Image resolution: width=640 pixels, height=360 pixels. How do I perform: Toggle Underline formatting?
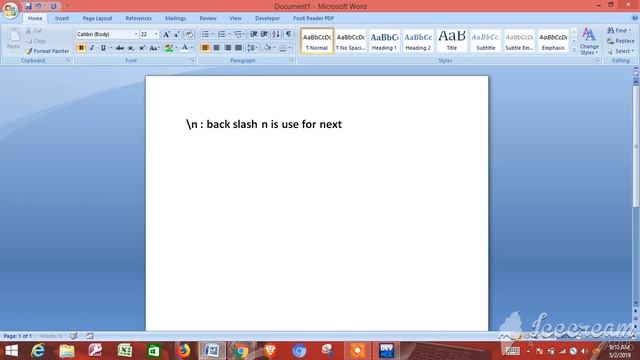pos(103,48)
